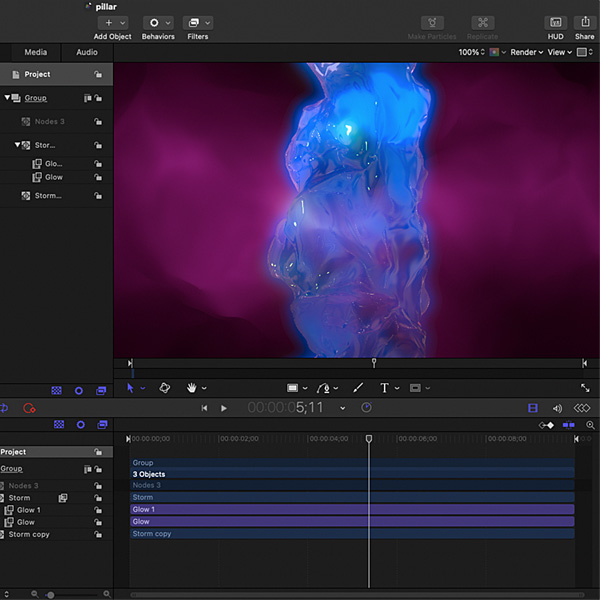Switch to the Media tab

(36, 52)
